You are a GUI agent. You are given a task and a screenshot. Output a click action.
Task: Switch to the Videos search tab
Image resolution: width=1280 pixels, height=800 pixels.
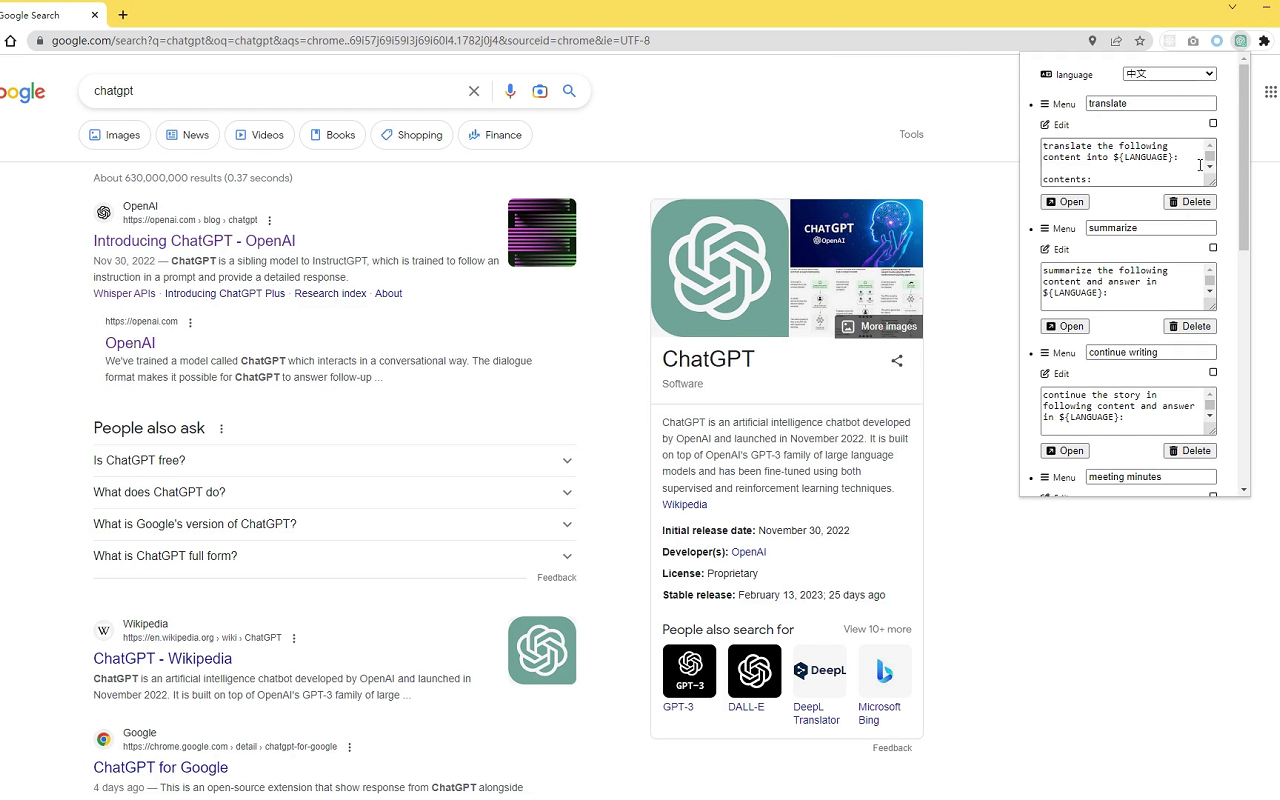point(260,135)
